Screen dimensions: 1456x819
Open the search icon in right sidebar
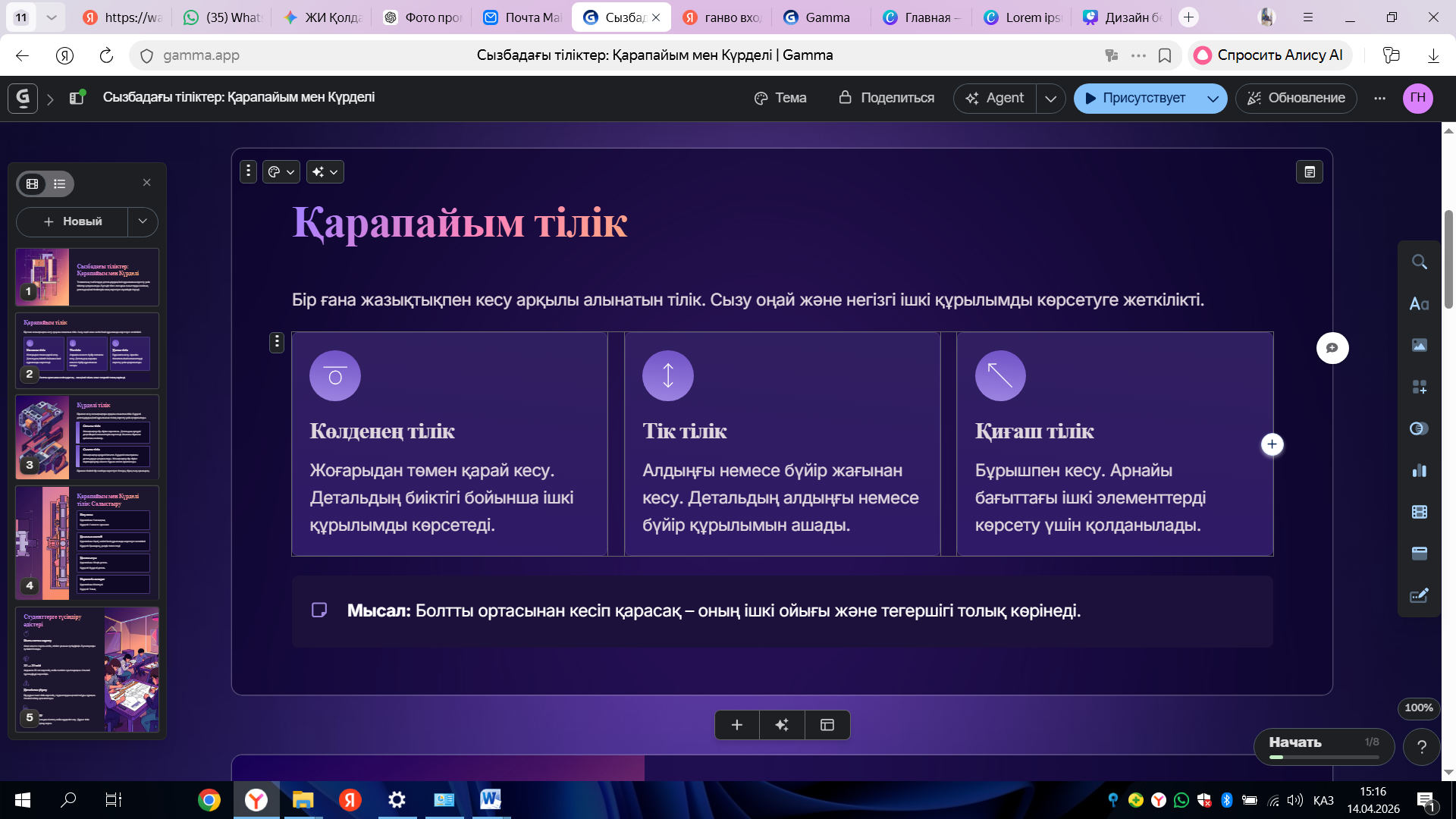click(1420, 262)
